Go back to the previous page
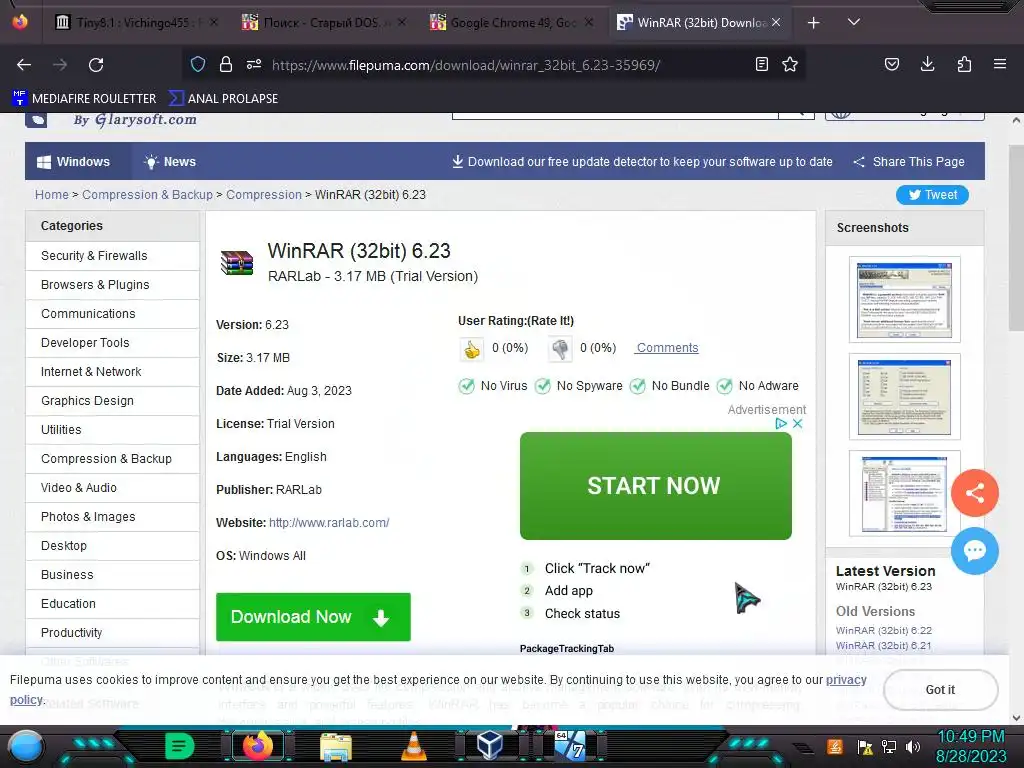Image resolution: width=1024 pixels, height=768 pixels. (24, 65)
